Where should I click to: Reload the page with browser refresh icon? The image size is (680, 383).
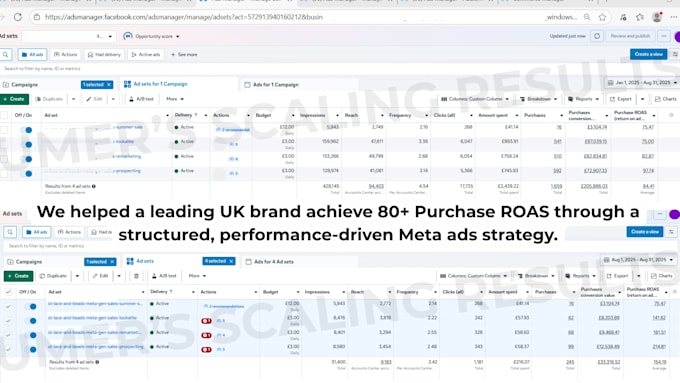tap(18, 17)
